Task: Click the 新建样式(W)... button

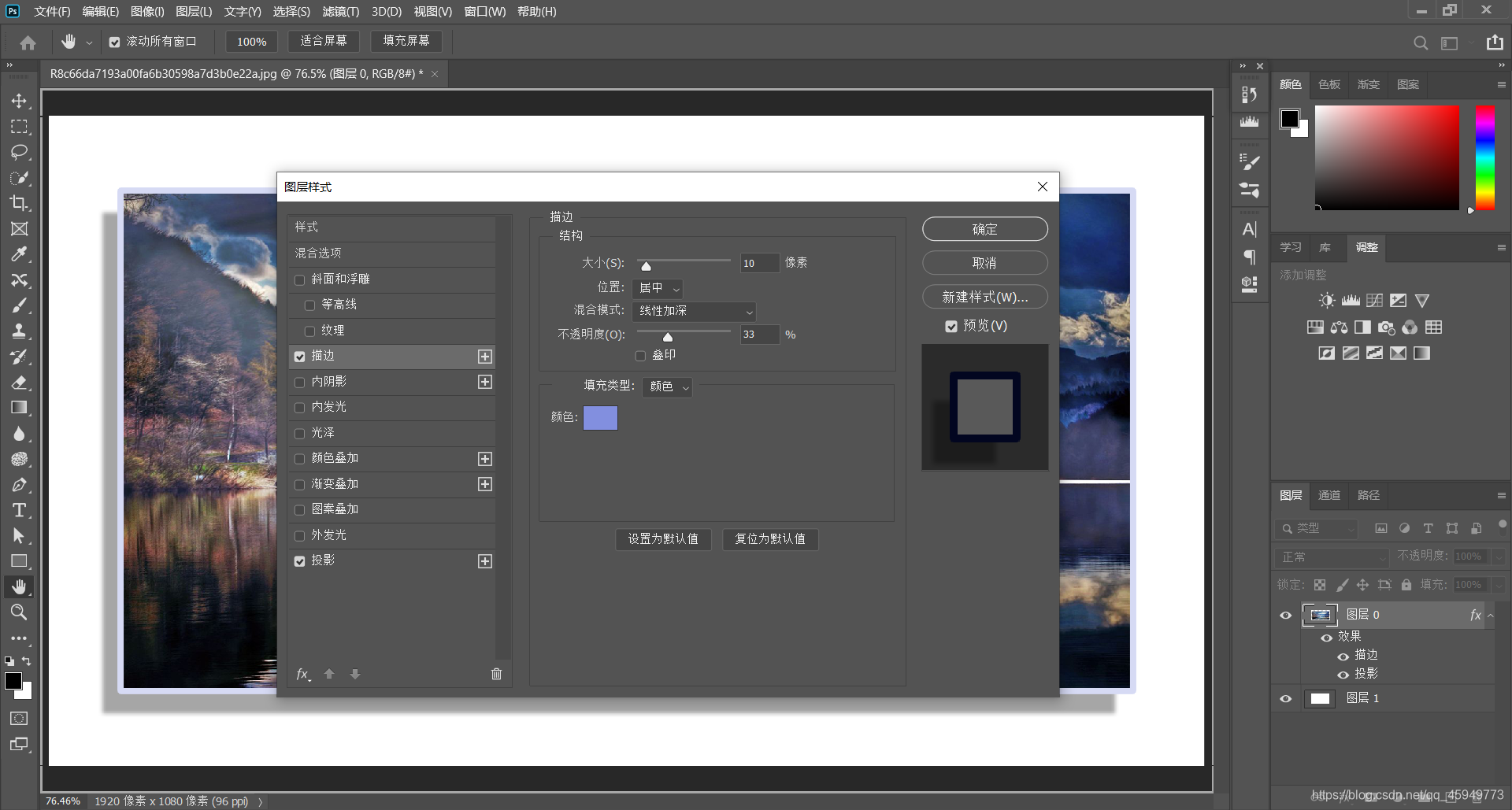Action: click(984, 297)
